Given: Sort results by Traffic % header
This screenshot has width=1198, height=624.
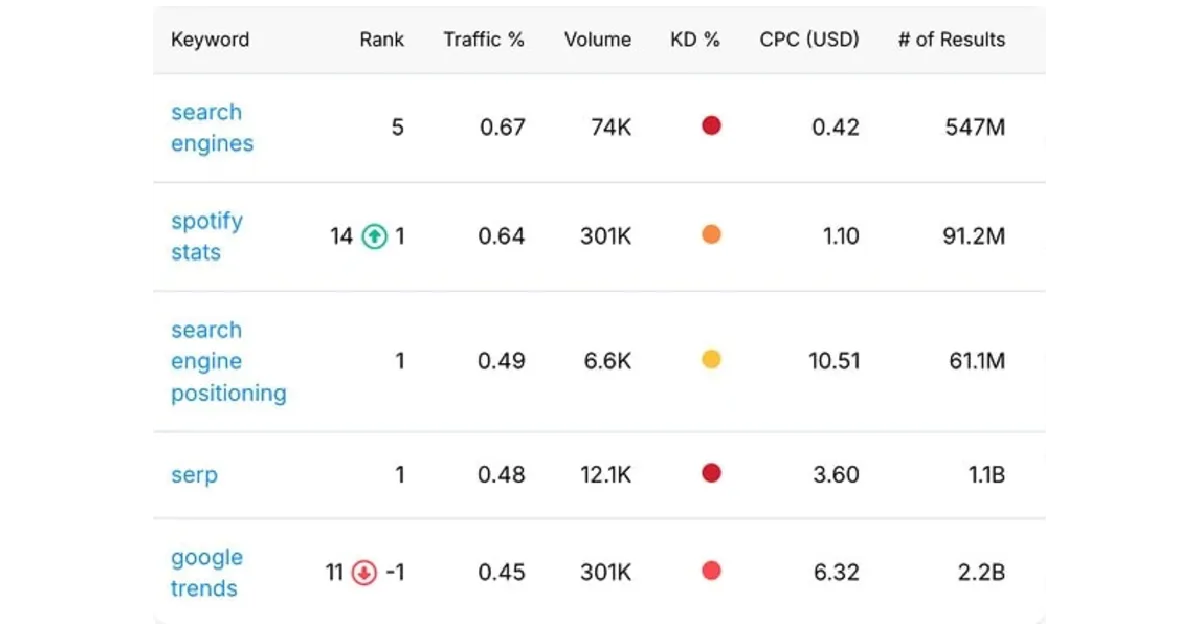Looking at the screenshot, I should pos(484,40).
